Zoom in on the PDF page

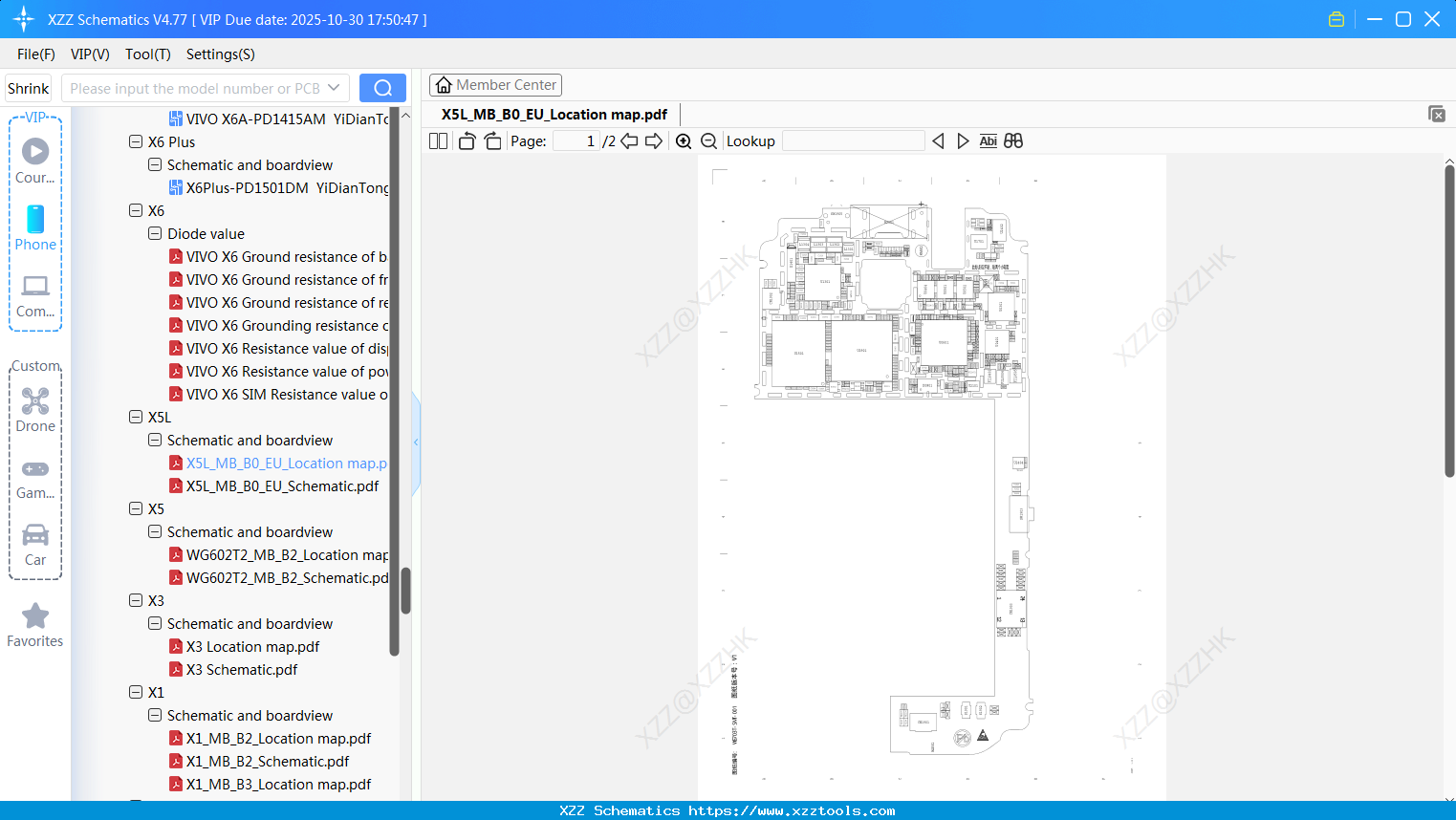[x=683, y=140]
